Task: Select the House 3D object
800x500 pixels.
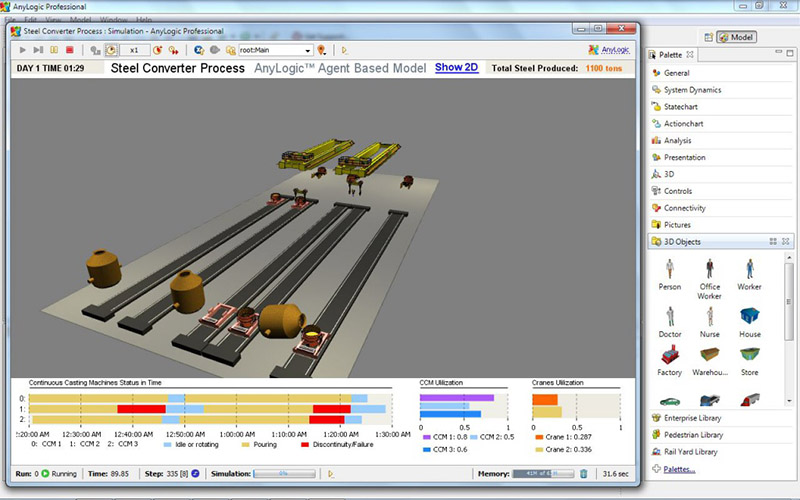Action: coord(749,322)
